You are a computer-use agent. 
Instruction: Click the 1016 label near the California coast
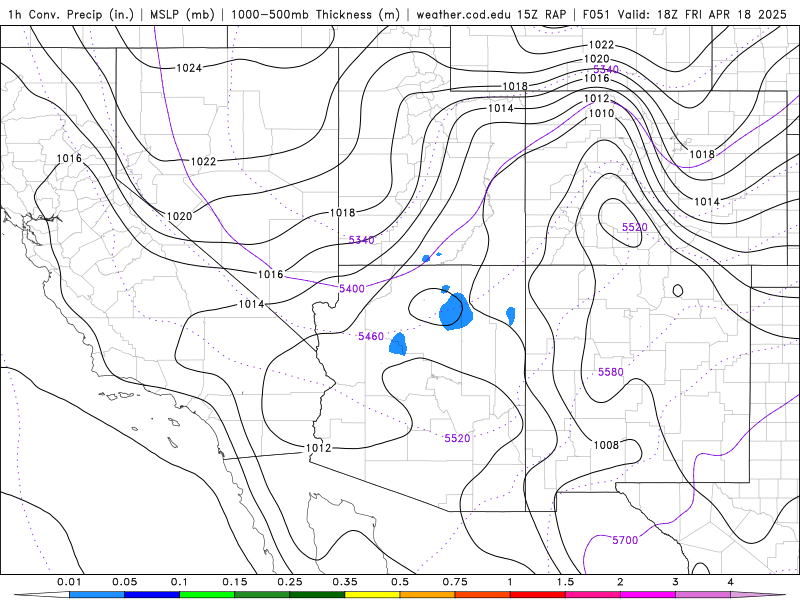(x=69, y=158)
